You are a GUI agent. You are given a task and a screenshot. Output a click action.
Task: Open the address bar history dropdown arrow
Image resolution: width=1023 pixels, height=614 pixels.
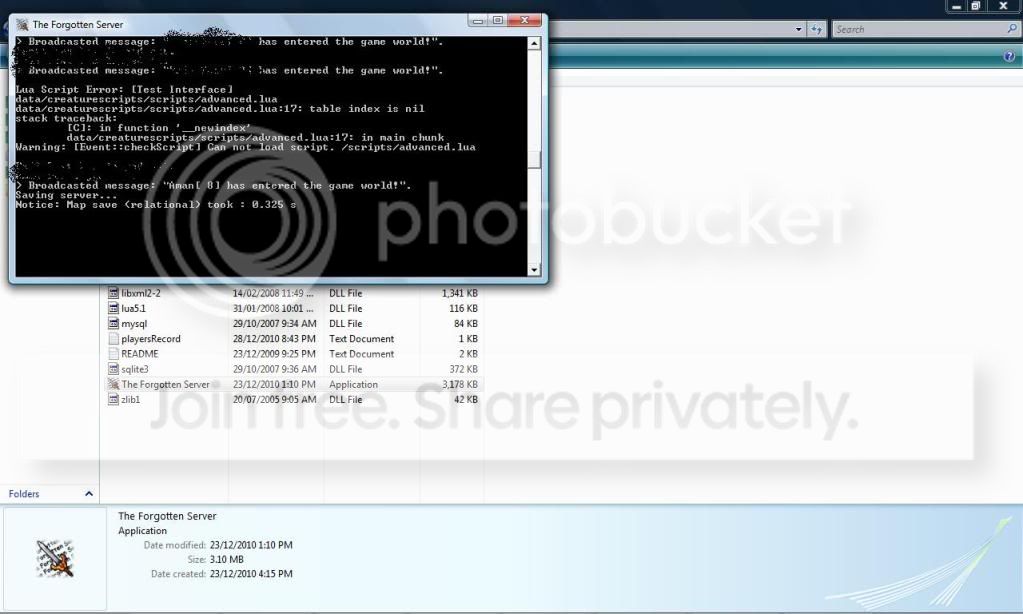pyautogui.click(x=798, y=29)
